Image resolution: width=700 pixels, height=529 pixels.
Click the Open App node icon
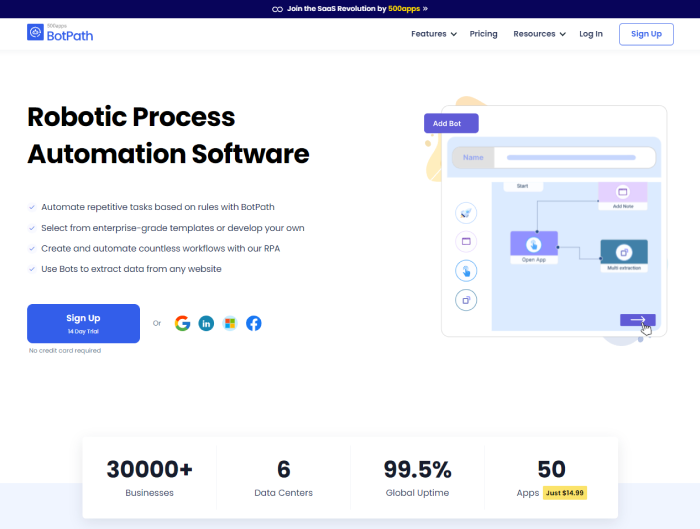533,243
